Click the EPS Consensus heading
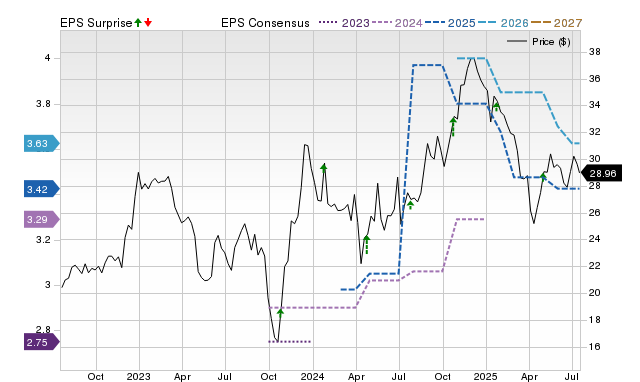Screen dimensions: 640x382 click(x=265, y=23)
